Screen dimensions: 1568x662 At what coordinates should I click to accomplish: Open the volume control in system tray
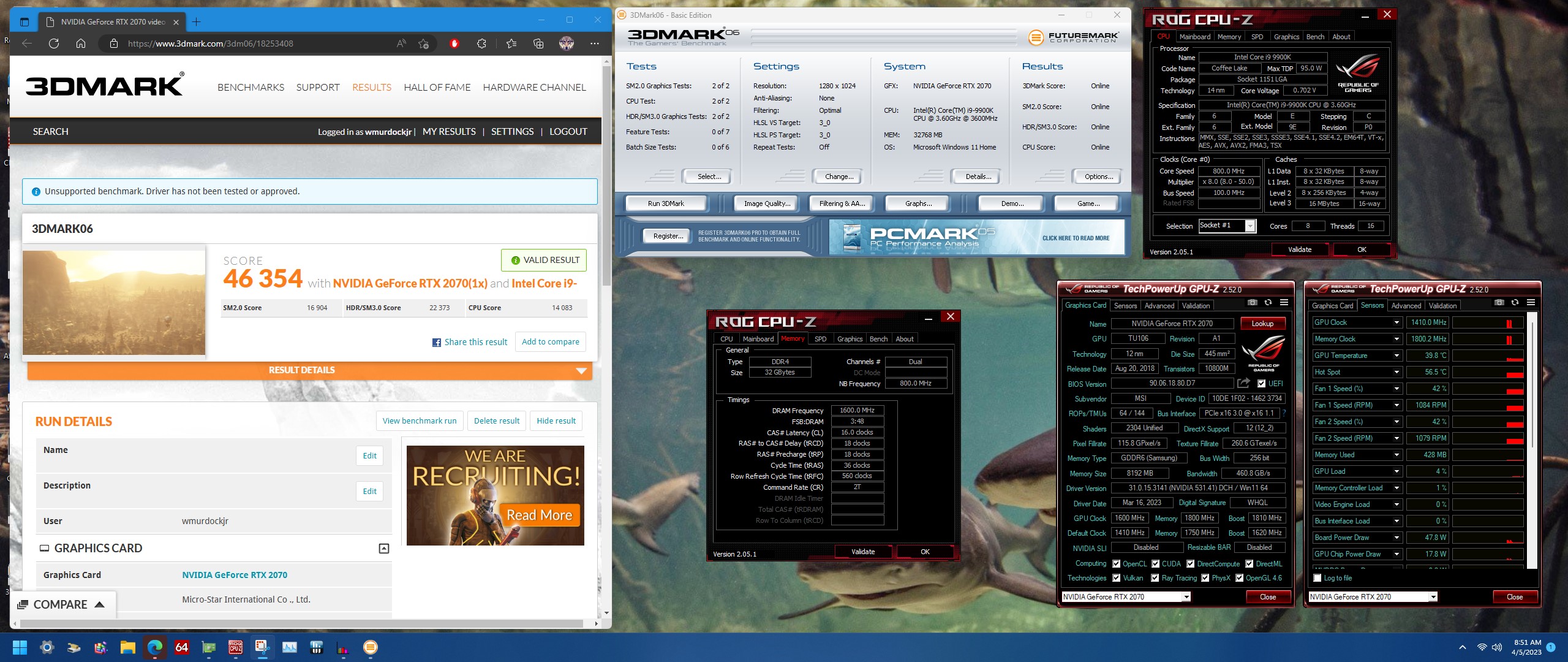point(1497,647)
